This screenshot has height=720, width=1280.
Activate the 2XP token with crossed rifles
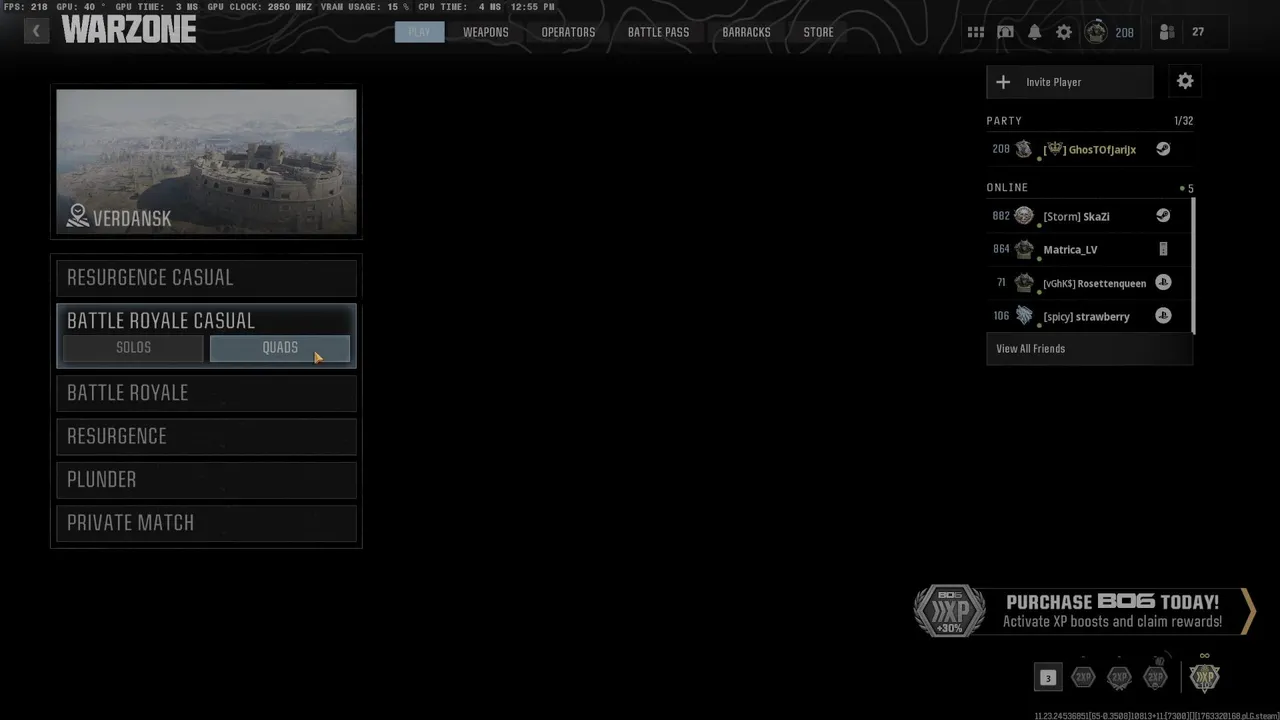point(1119,677)
